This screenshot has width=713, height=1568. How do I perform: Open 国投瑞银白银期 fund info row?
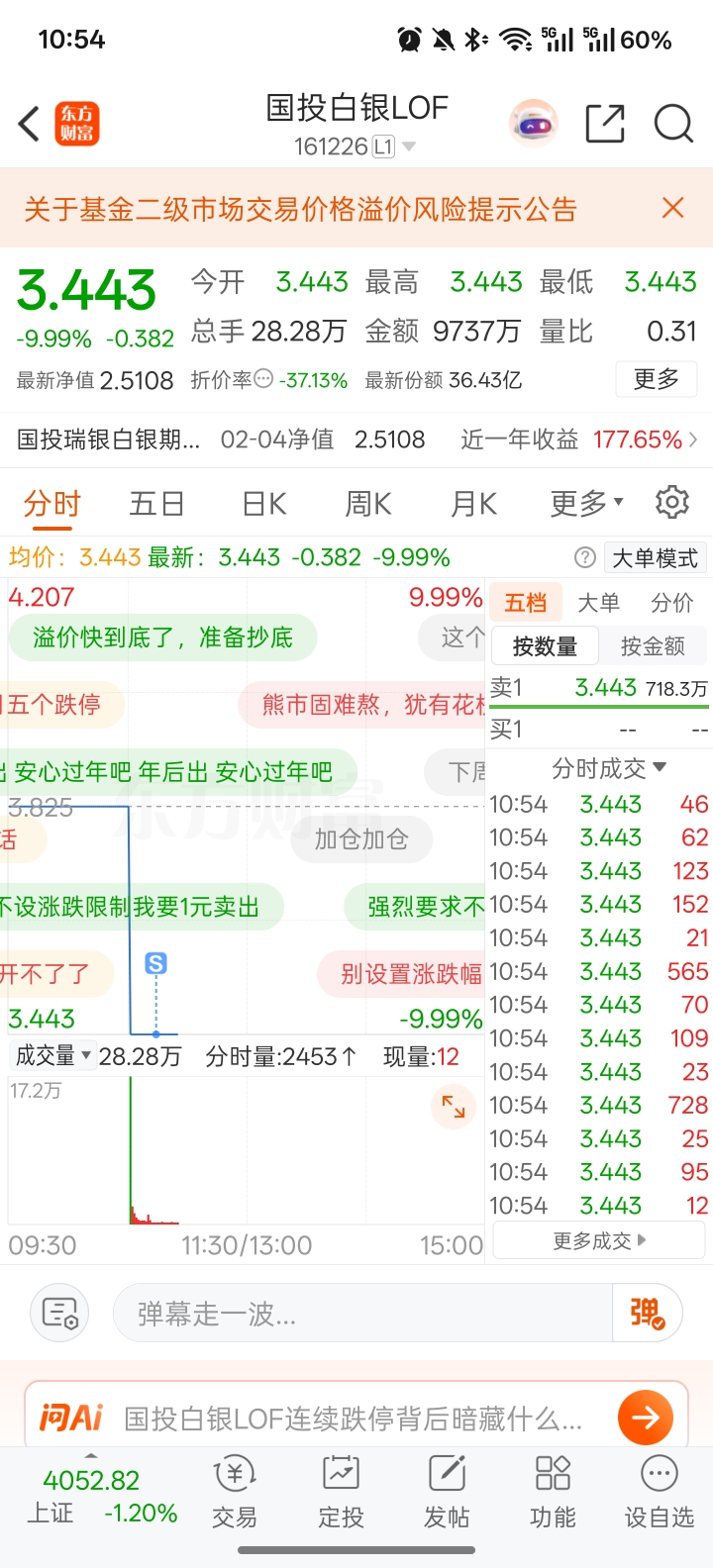(356, 440)
